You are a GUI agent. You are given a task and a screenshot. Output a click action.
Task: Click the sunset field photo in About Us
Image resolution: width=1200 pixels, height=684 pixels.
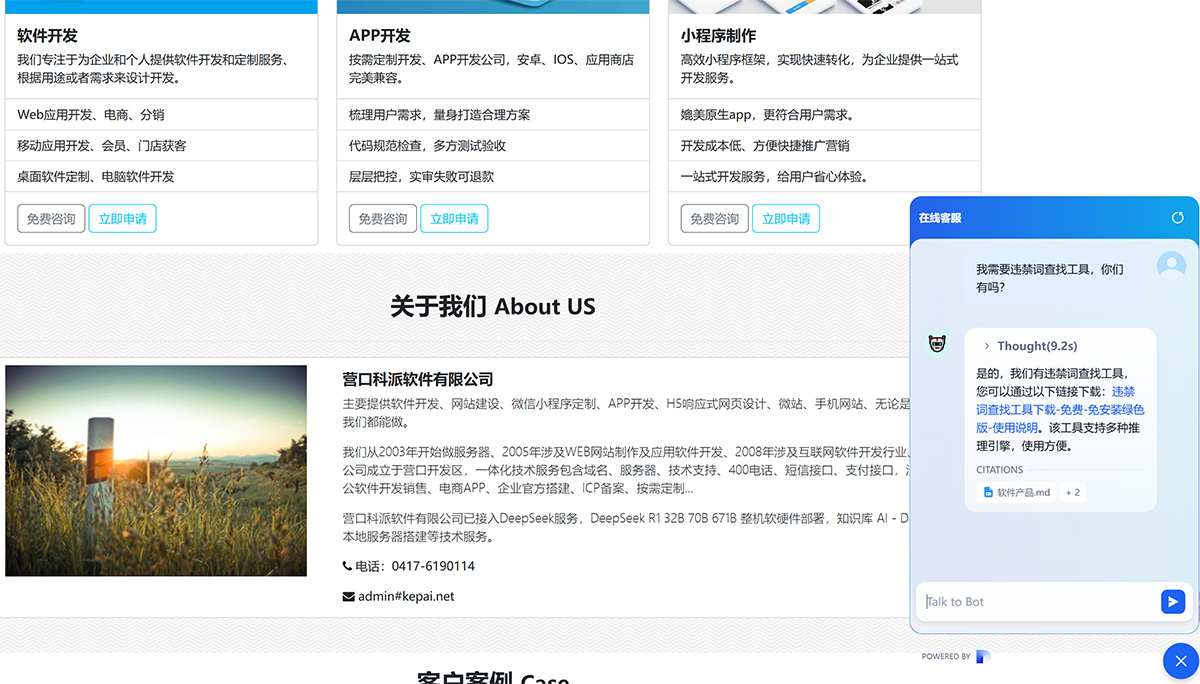[x=156, y=471]
